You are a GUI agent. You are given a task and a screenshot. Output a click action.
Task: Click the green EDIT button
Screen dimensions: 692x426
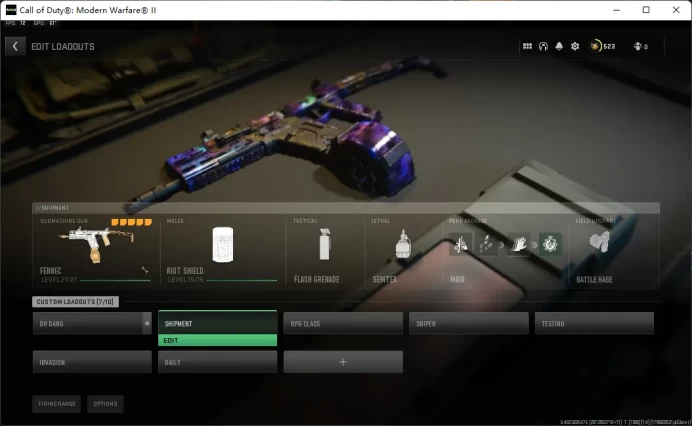click(218, 340)
